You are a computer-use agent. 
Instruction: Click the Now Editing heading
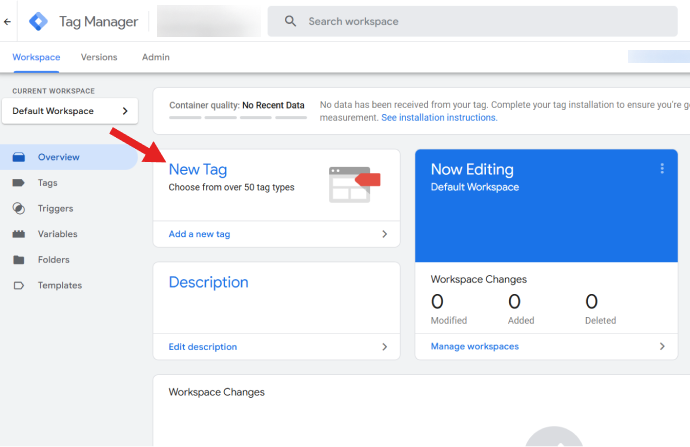[472, 169]
